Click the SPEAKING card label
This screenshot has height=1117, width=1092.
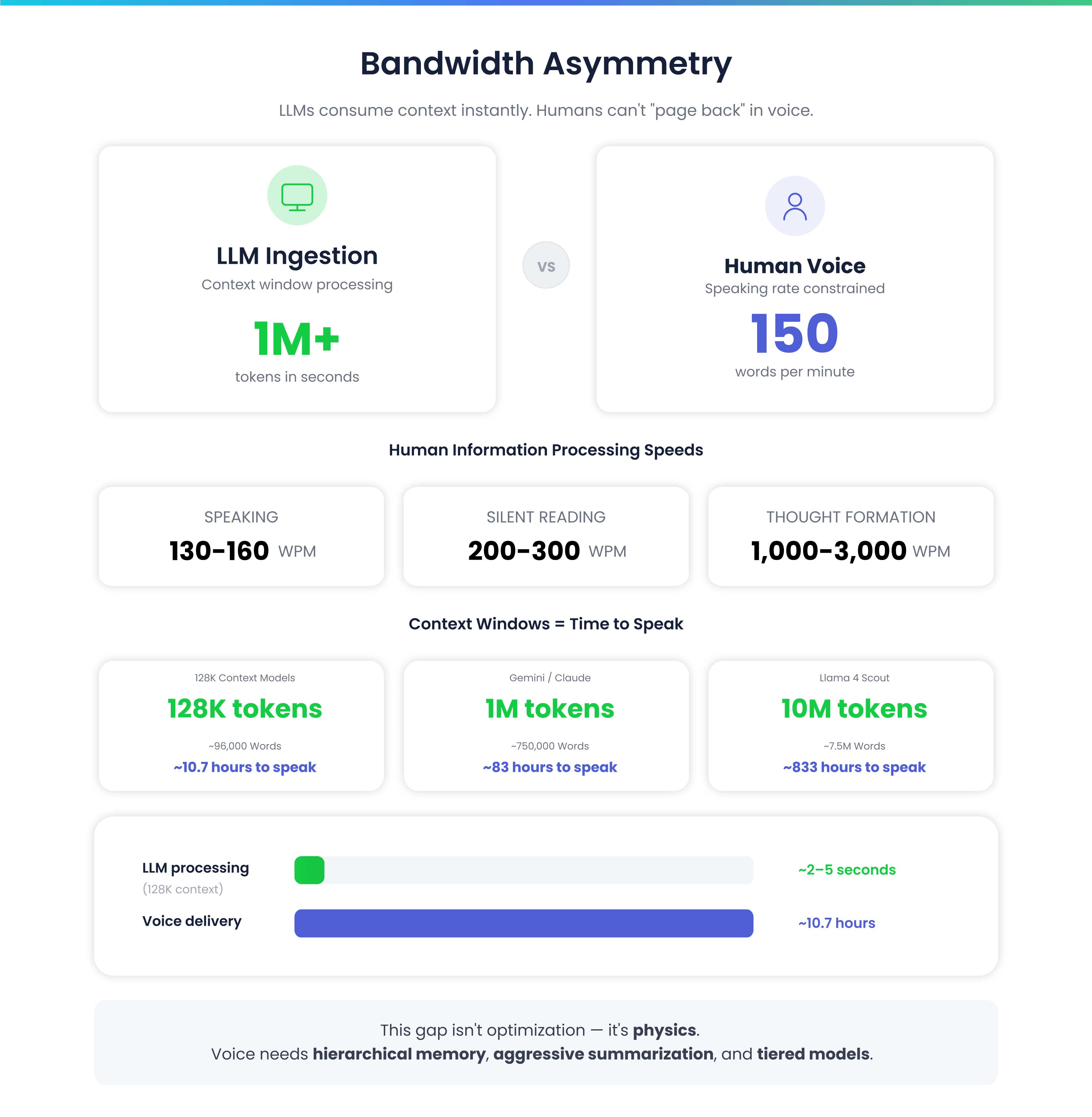pyautogui.click(x=242, y=517)
